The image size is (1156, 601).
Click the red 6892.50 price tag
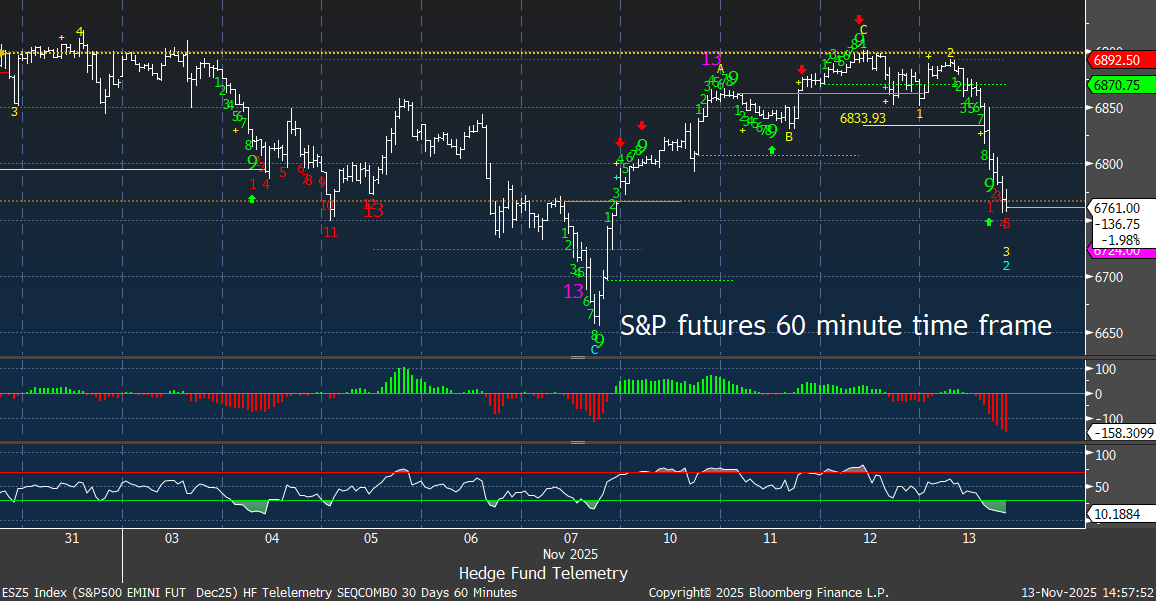[x=1118, y=59]
